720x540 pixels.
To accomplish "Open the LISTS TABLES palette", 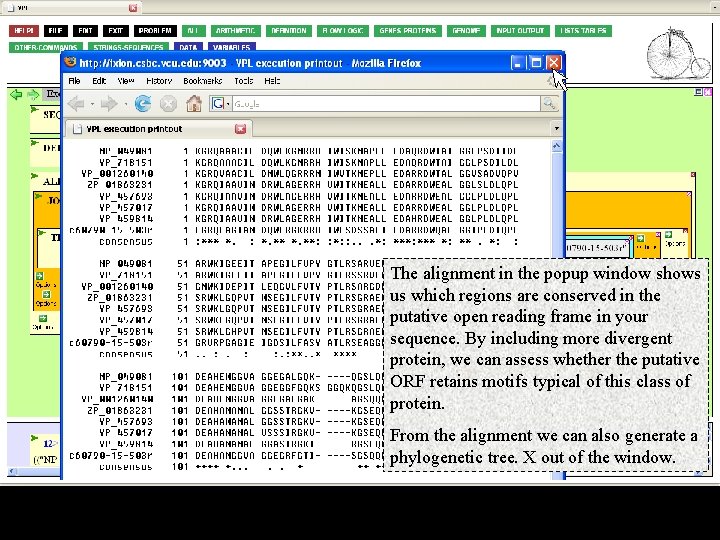I will pos(583,31).
